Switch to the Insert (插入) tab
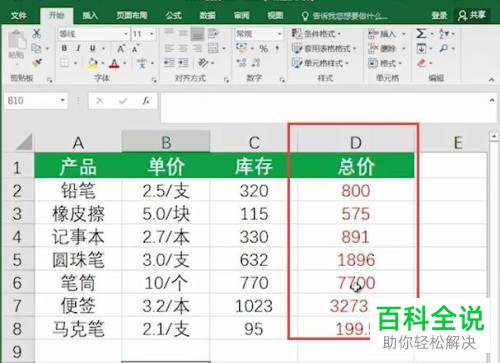The height and width of the screenshot is (363, 500). [90, 15]
